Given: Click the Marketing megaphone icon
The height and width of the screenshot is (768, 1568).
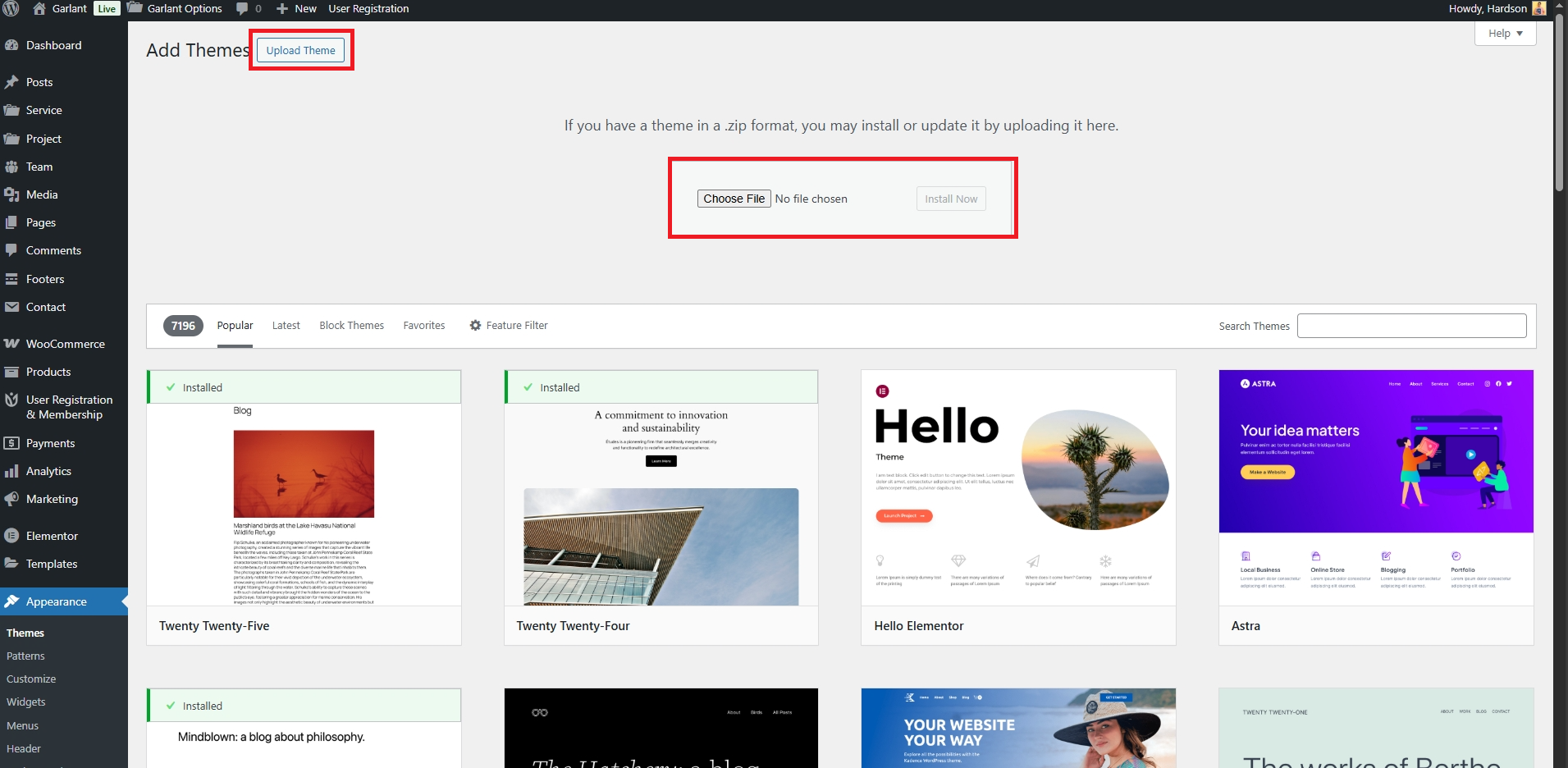Looking at the screenshot, I should pos(11,499).
